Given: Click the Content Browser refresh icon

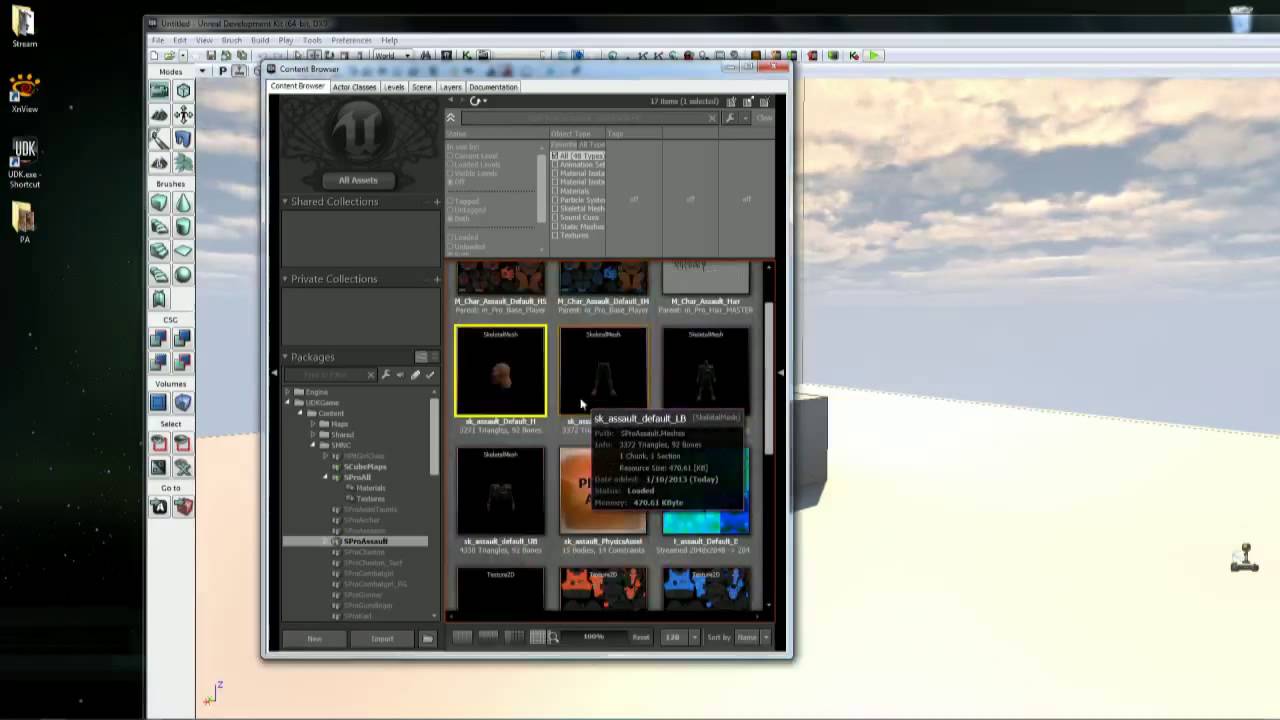Looking at the screenshot, I should pyautogui.click(x=475, y=101).
